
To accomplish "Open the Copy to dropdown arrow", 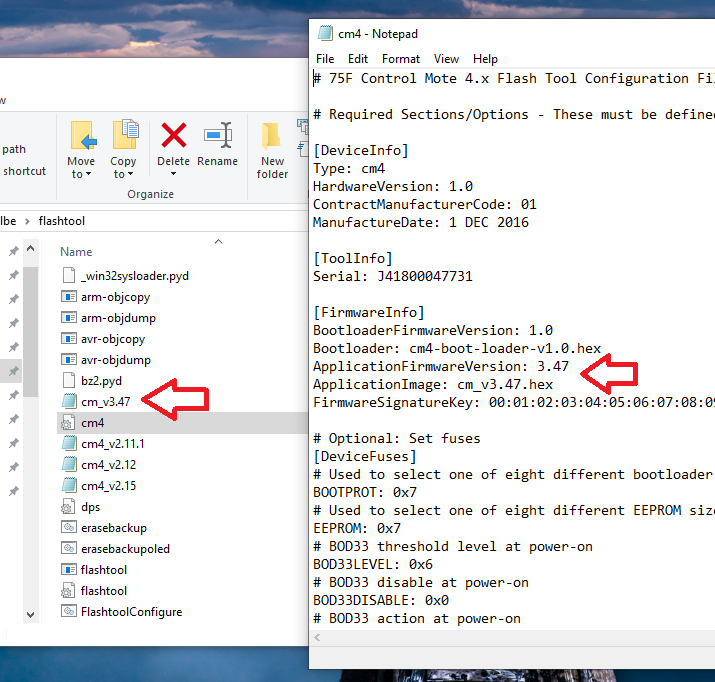I will point(130,174).
